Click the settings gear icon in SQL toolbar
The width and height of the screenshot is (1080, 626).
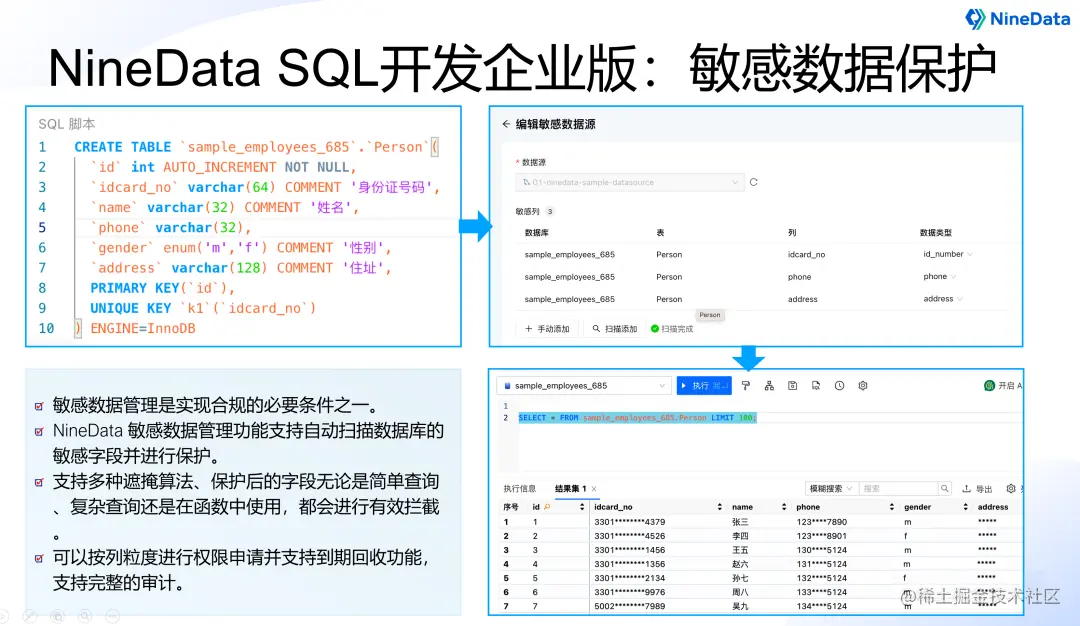tap(863, 386)
